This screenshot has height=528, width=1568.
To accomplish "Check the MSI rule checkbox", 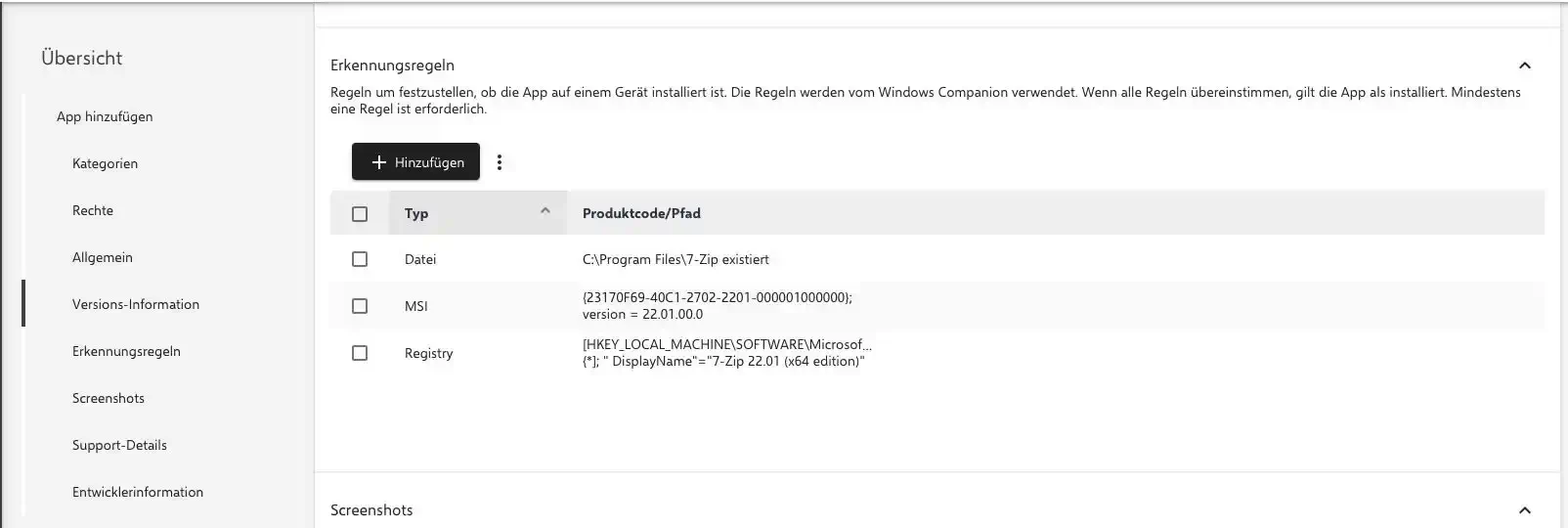I will point(360,306).
